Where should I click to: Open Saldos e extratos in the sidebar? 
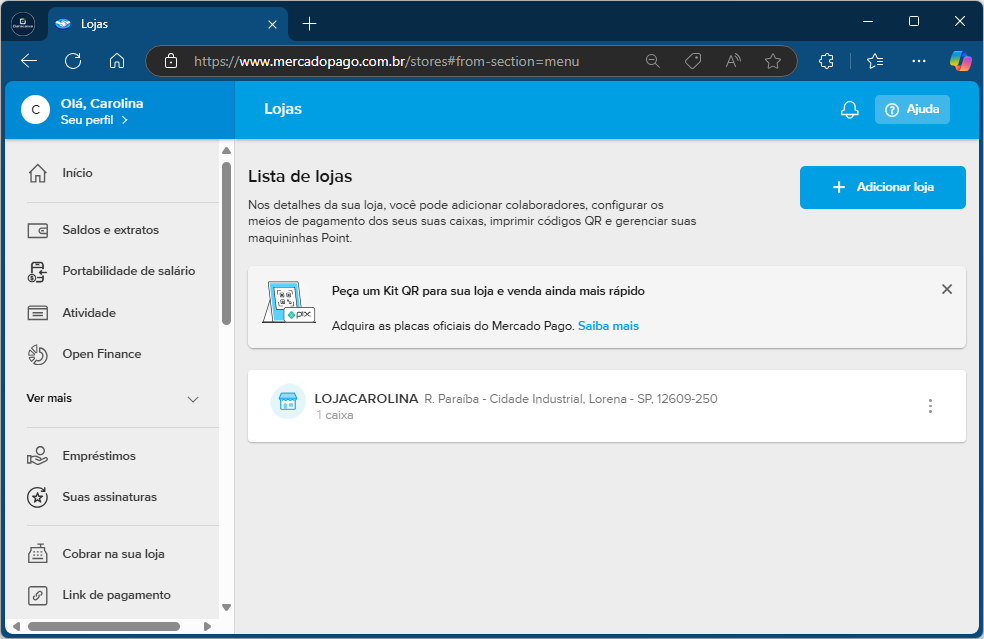pos(110,230)
